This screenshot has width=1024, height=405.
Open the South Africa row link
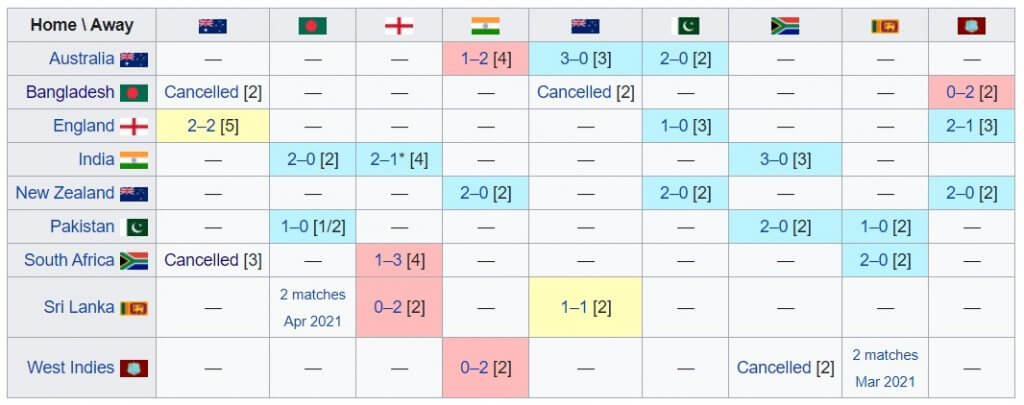(69, 260)
